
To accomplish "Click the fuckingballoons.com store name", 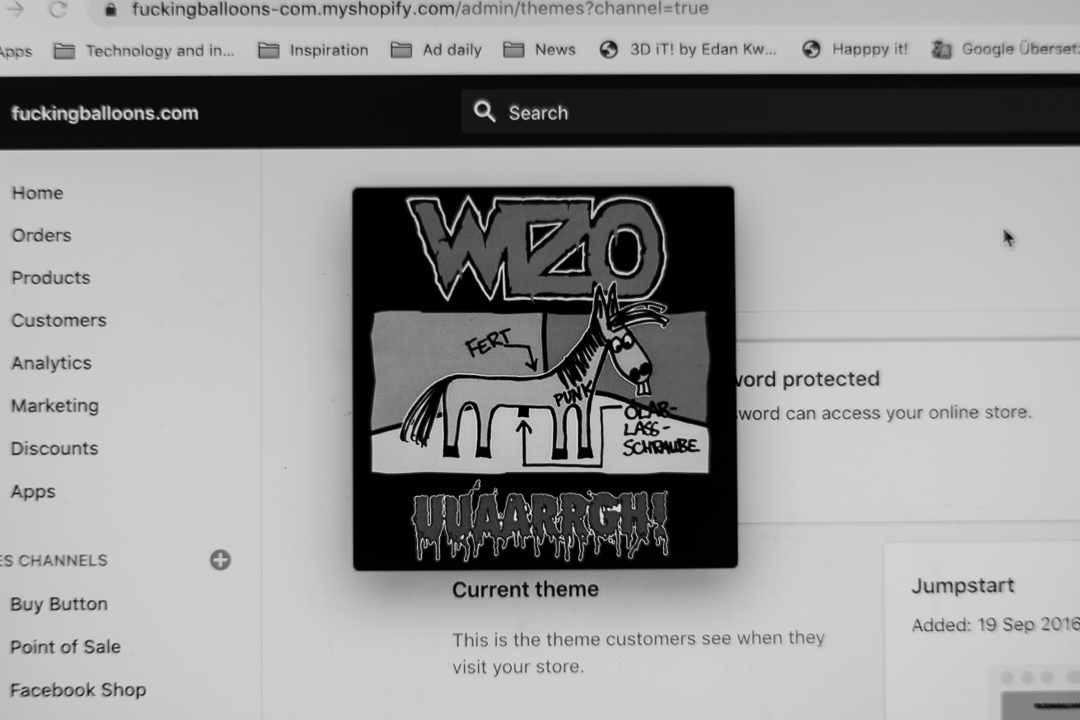I will coord(105,113).
